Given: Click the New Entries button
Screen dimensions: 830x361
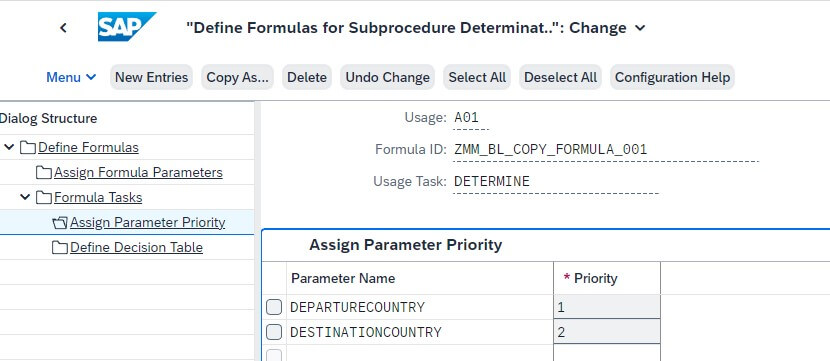Looking at the screenshot, I should click(151, 77).
